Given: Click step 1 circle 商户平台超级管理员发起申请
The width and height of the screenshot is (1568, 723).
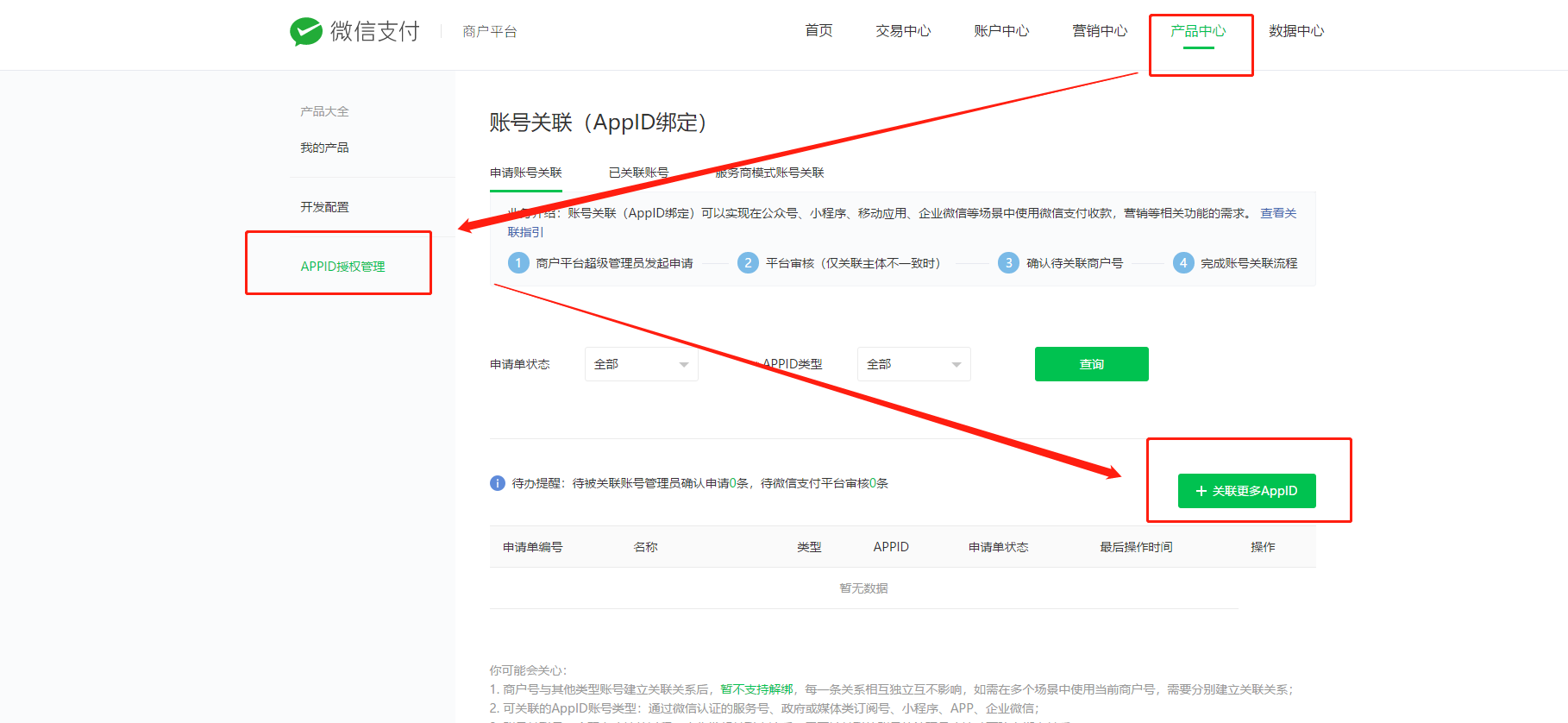Looking at the screenshot, I should click(x=518, y=263).
